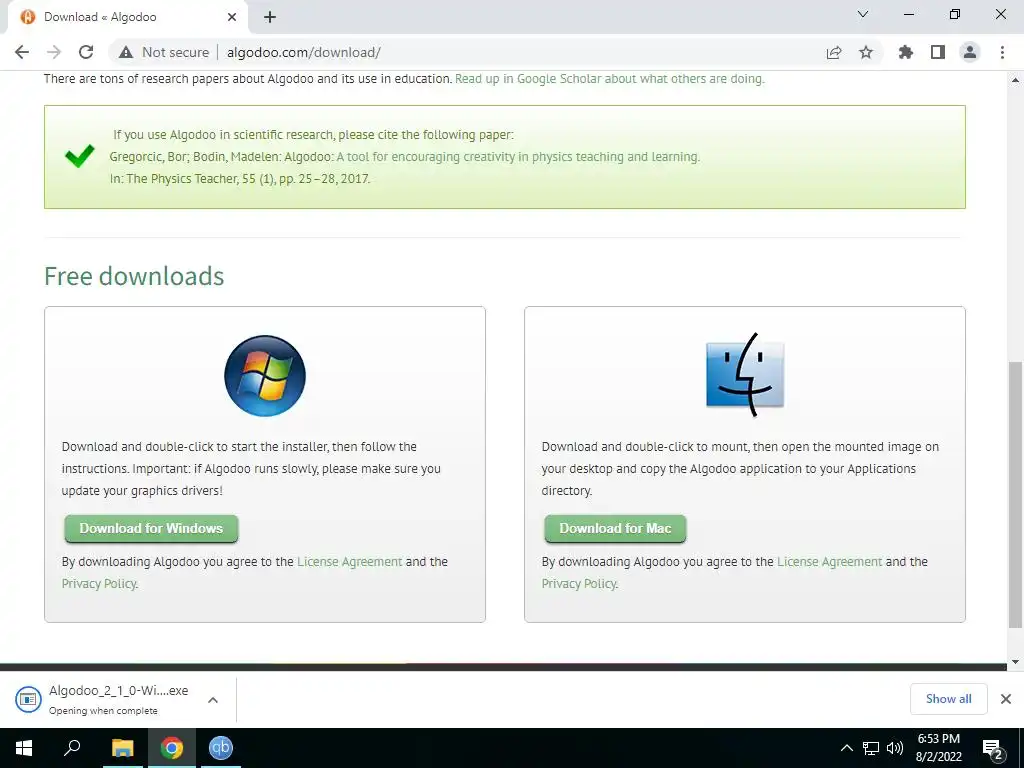The image size is (1024, 768).
Task: Click the Windows logo image
Action: [x=264, y=376]
